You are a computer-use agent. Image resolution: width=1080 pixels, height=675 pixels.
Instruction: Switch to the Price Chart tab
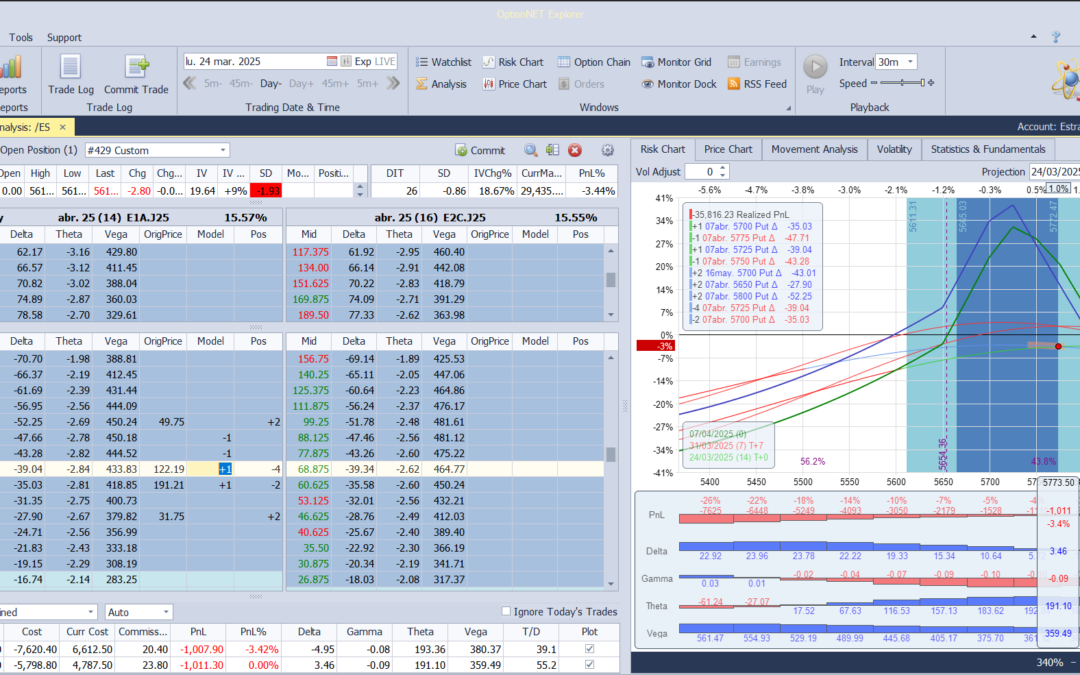[x=728, y=149]
